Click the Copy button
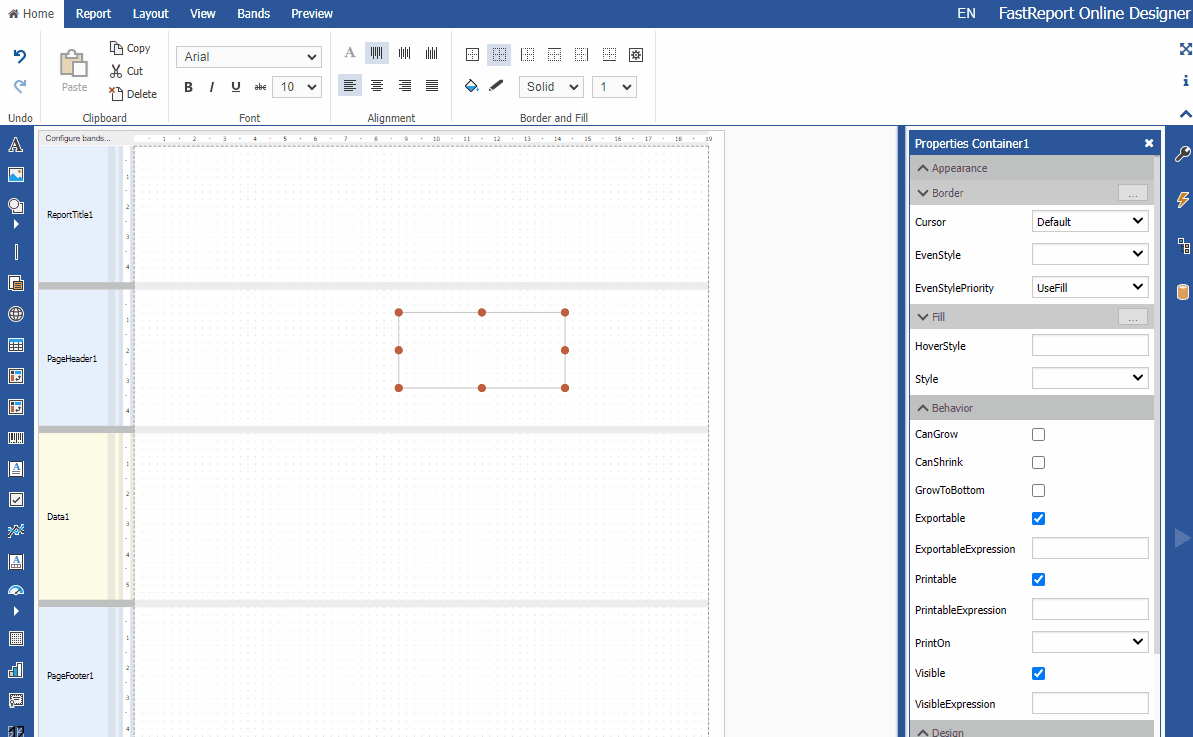1193x737 pixels. 130,48
